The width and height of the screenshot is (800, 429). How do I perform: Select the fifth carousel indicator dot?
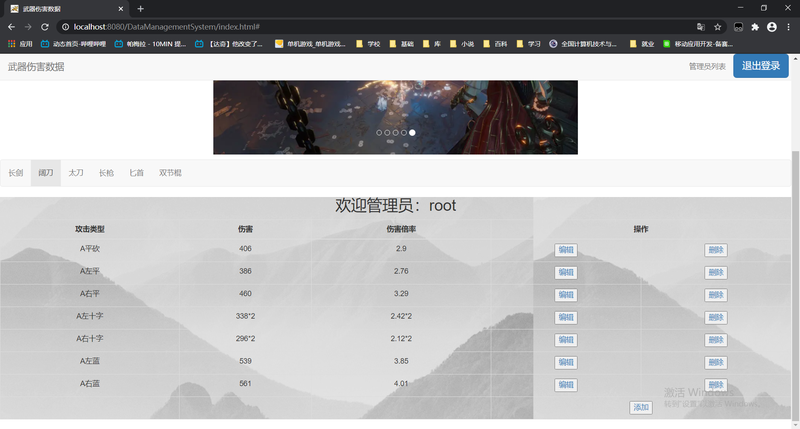[x=412, y=133]
